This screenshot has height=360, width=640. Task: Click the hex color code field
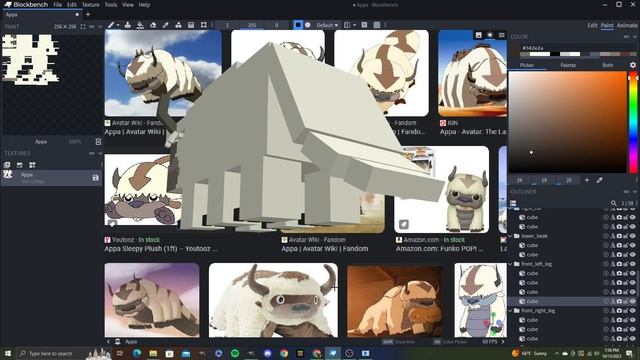[x=575, y=48]
